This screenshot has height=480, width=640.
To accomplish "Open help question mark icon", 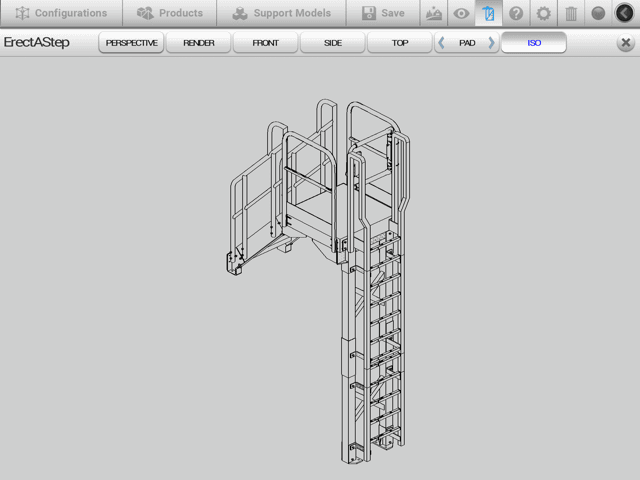I will [x=516, y=13].
